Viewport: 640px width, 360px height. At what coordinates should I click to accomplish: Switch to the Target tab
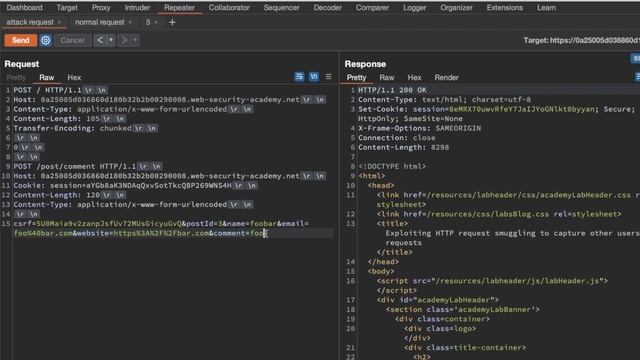67,8
